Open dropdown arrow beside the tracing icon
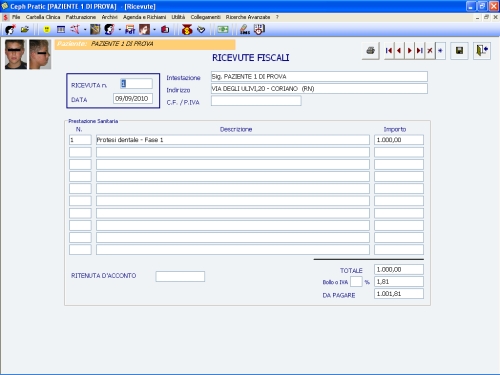 click(x=85, y=30)
